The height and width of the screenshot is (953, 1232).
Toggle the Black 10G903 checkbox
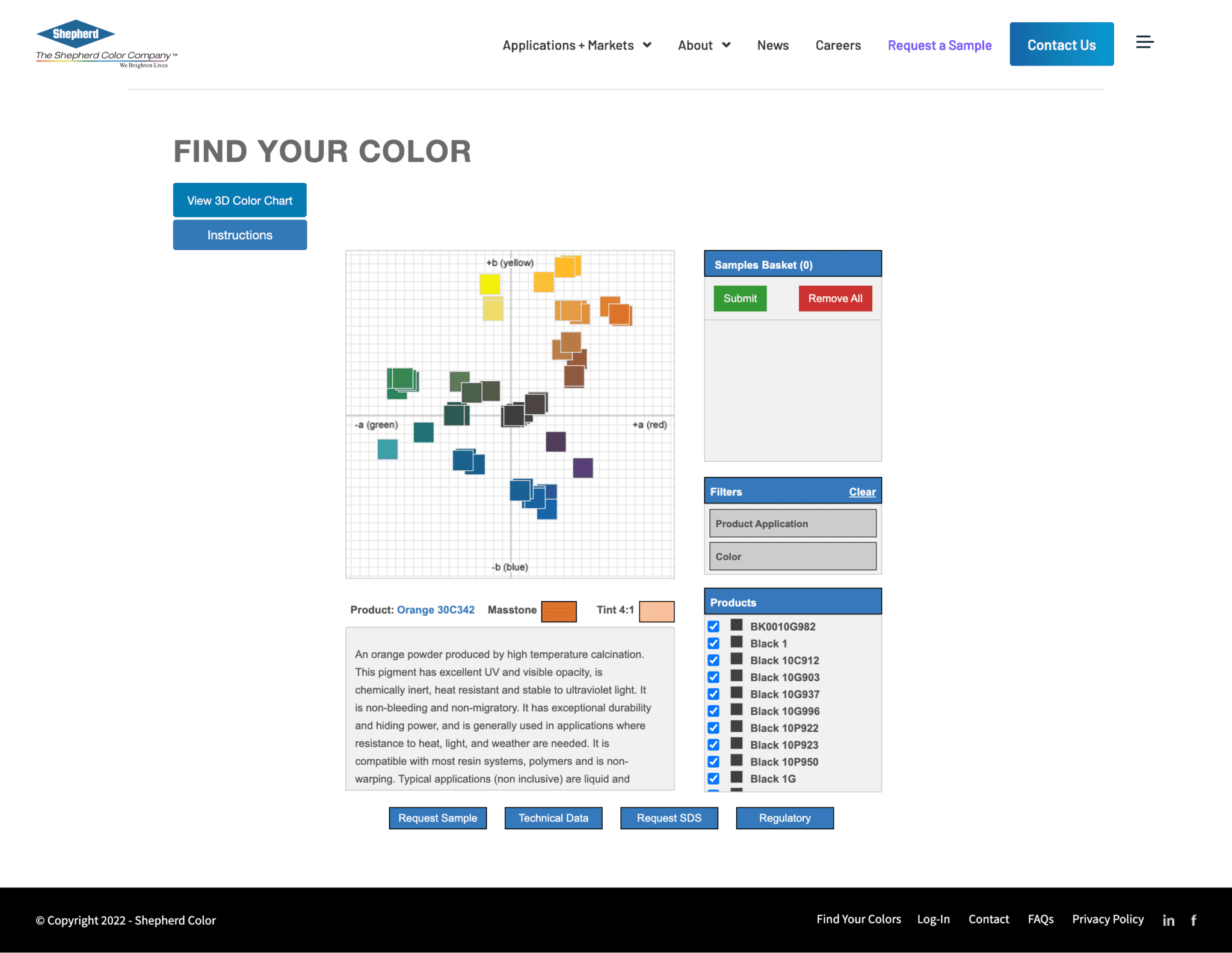(x=713, y=677)
